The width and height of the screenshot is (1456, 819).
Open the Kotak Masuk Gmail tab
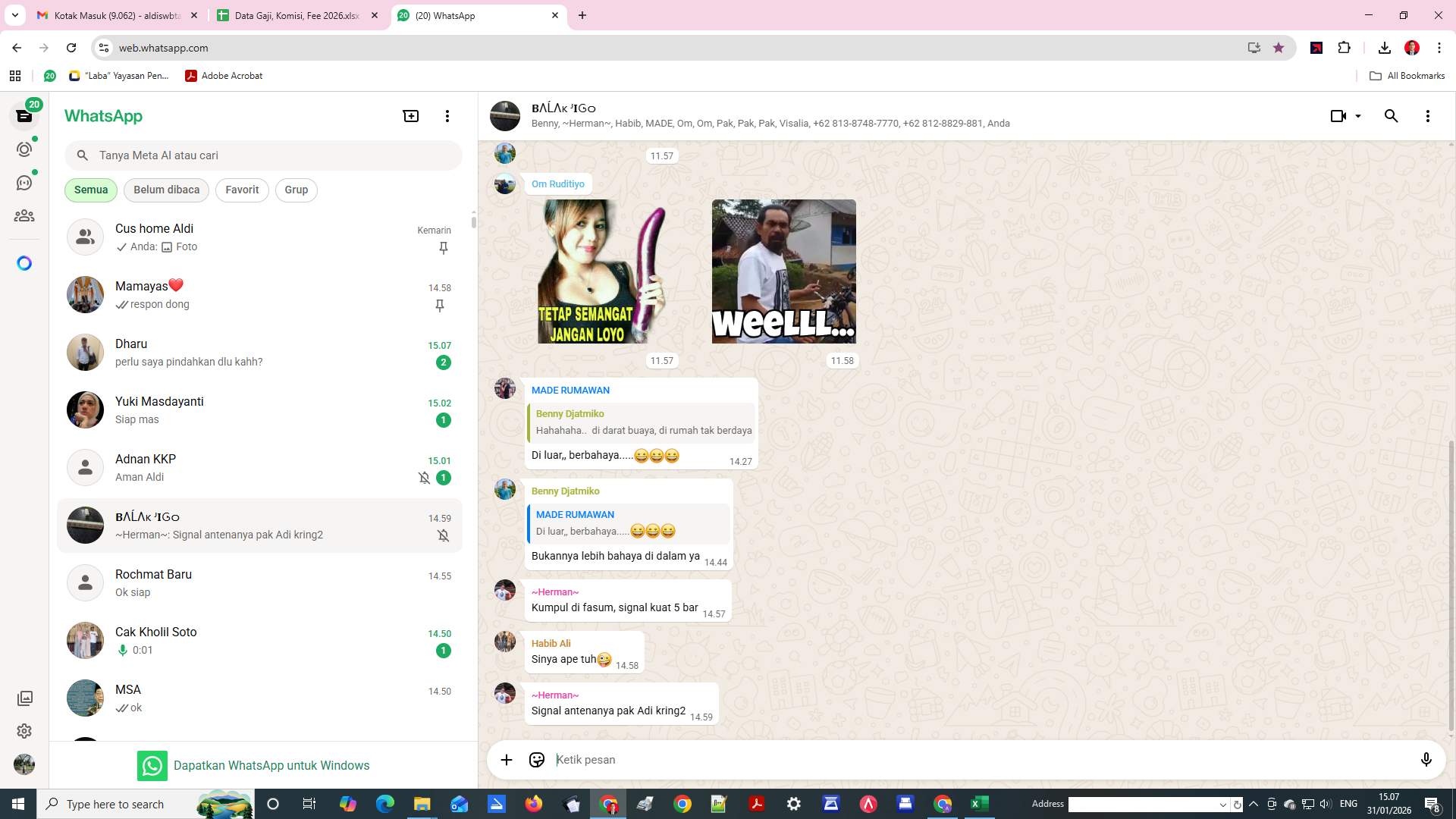click(114, 15)
